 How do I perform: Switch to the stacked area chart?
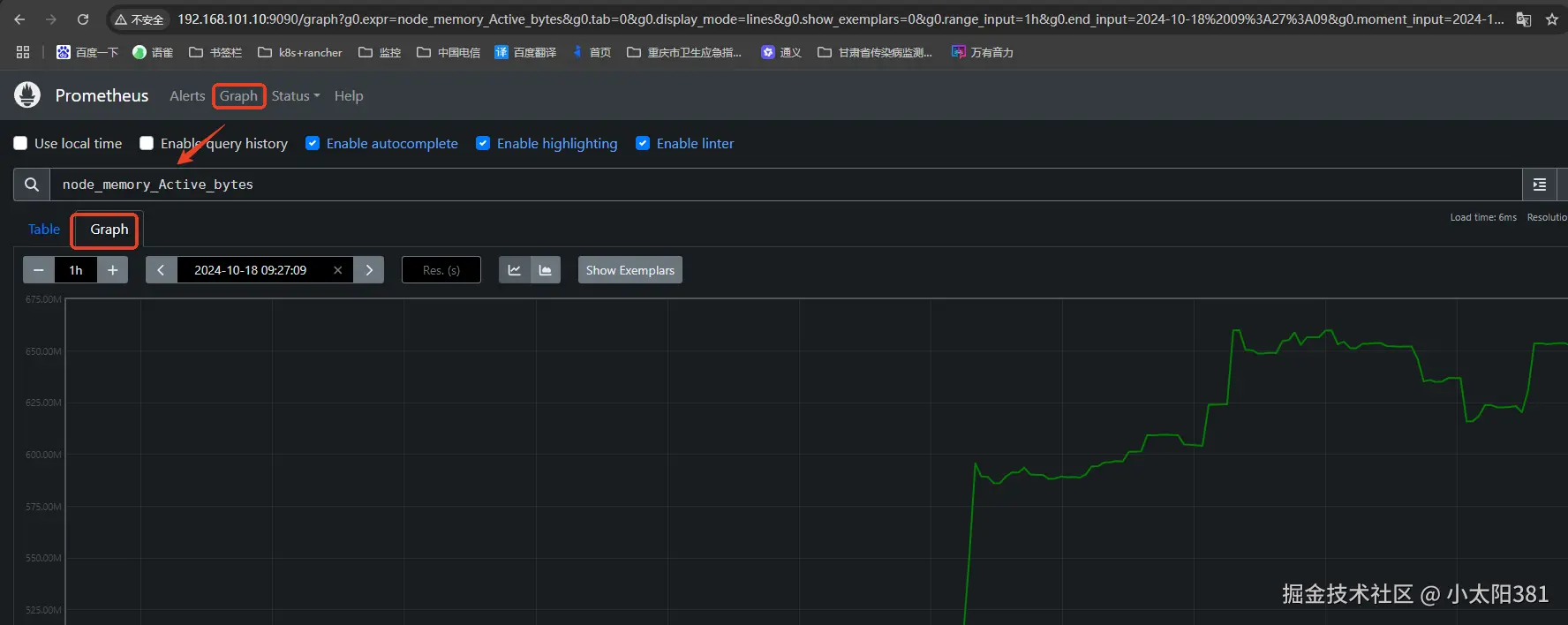(546, 270)
